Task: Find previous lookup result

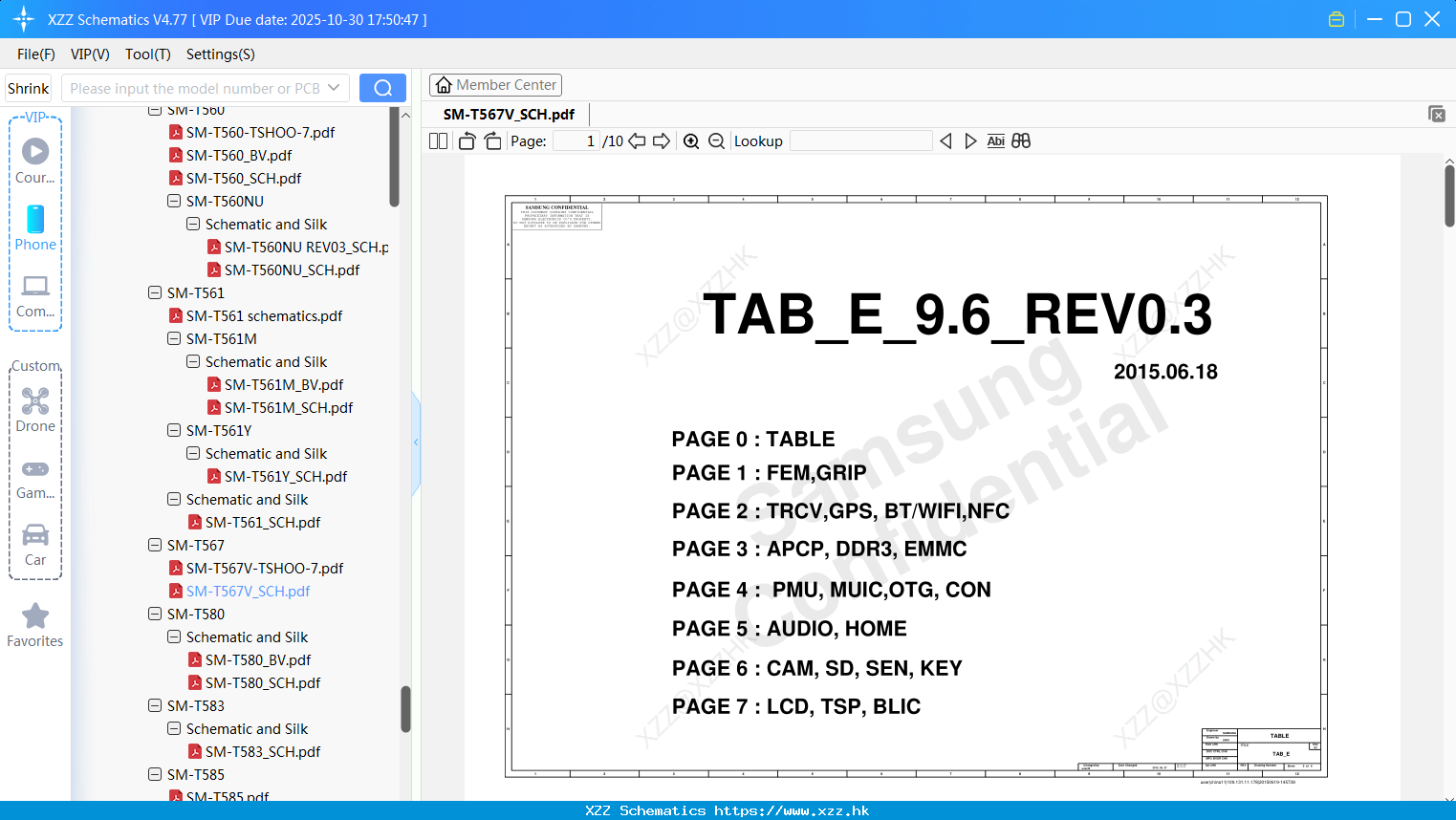Action: pos(945,140)
